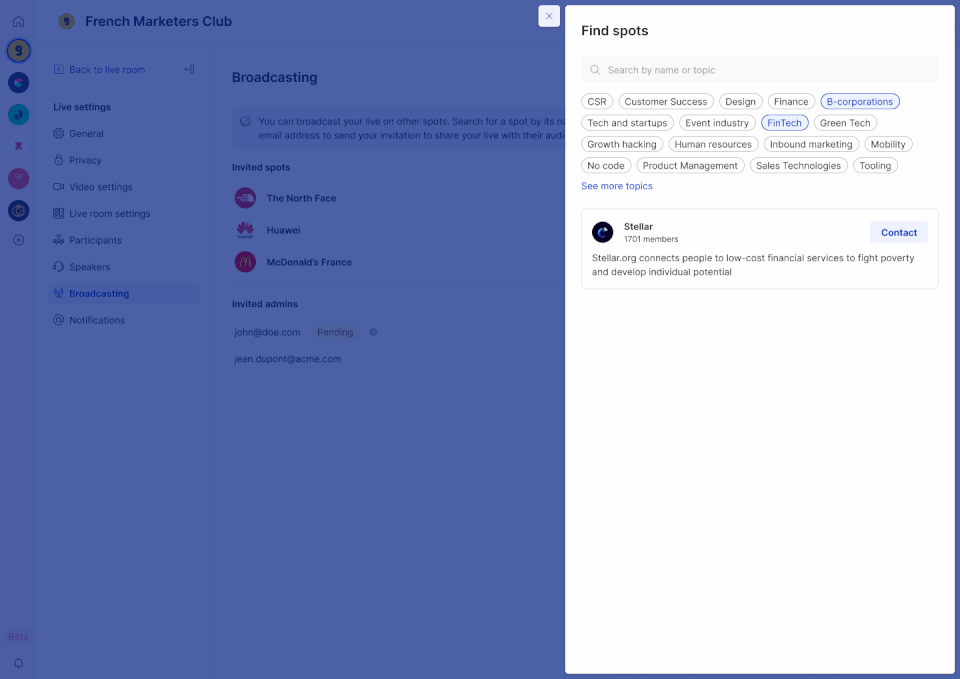Click the 1701 members text
The height and width of the screenshot is (679, 960).
651,239
